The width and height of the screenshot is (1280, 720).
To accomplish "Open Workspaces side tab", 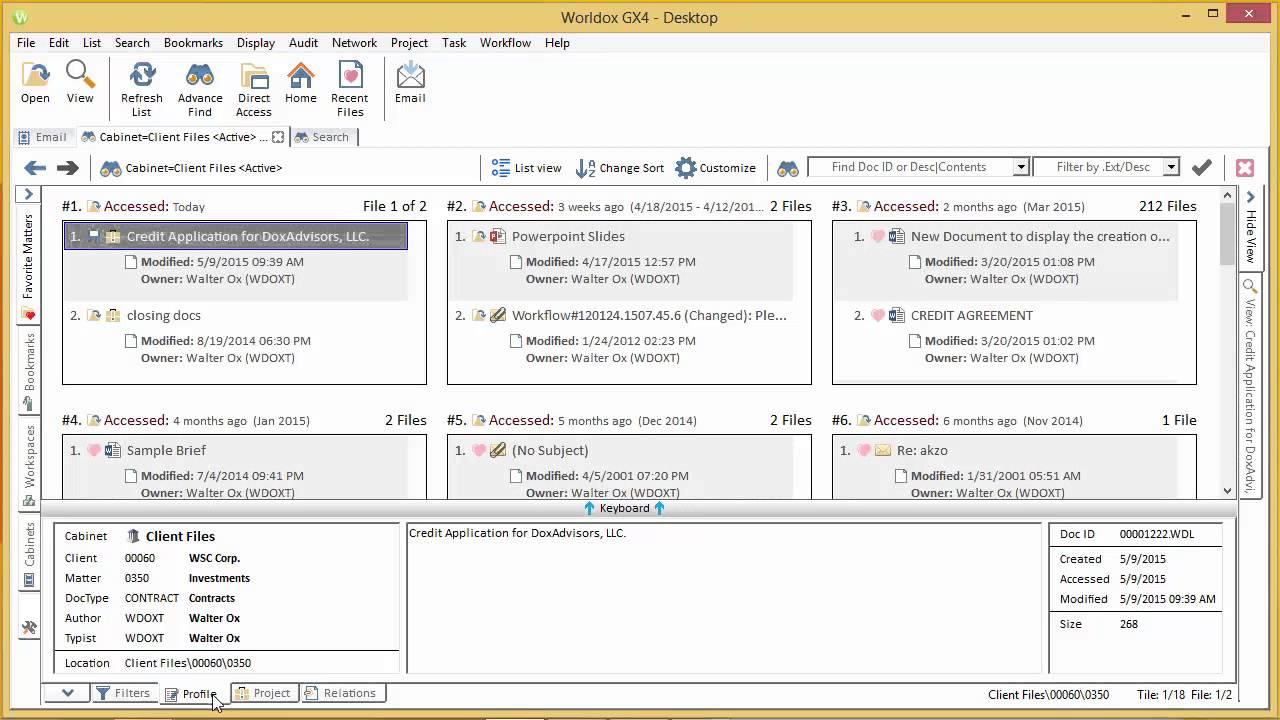I will coord(28,466).
